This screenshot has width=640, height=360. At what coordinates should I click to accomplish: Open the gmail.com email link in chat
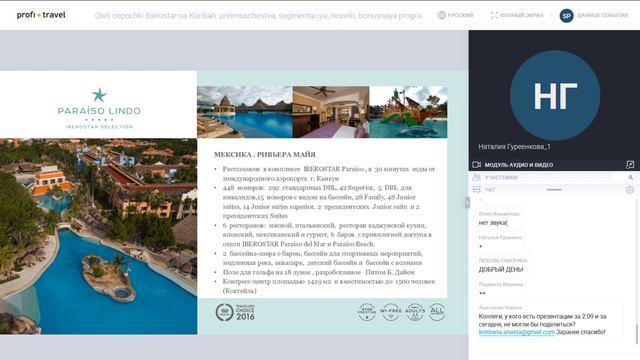[516, 332]
